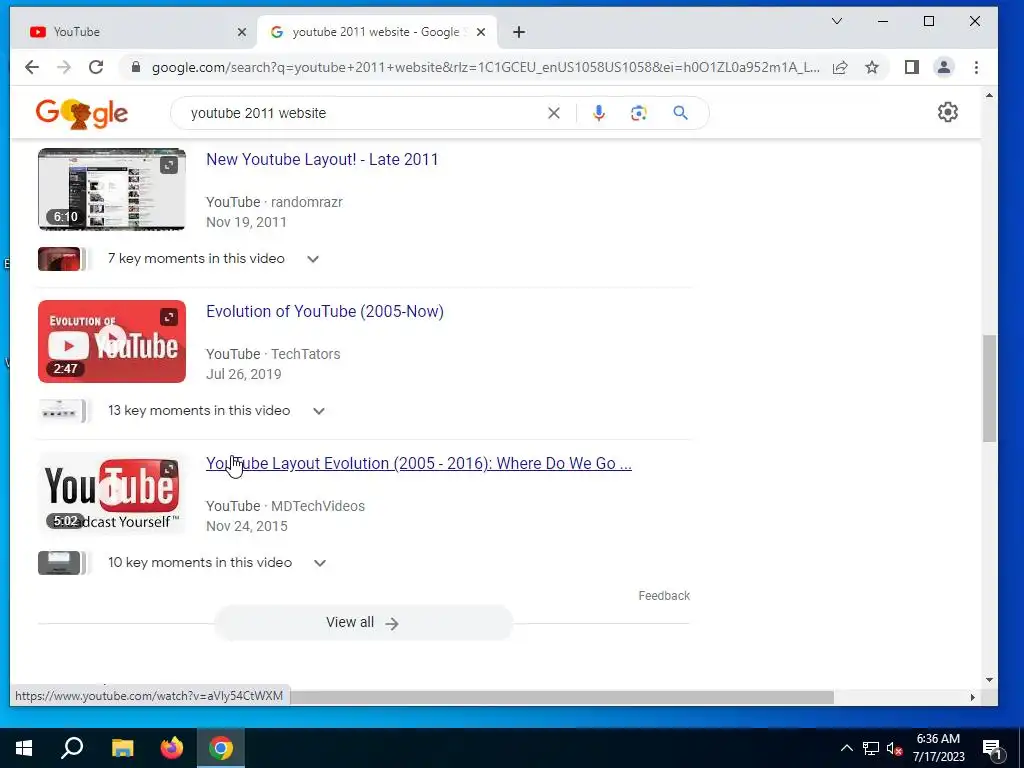This screenshot has height=768, width=1024.
Task: Open the Chrome profile avatar
Action: pyautogui.click(x=944, y=67)
